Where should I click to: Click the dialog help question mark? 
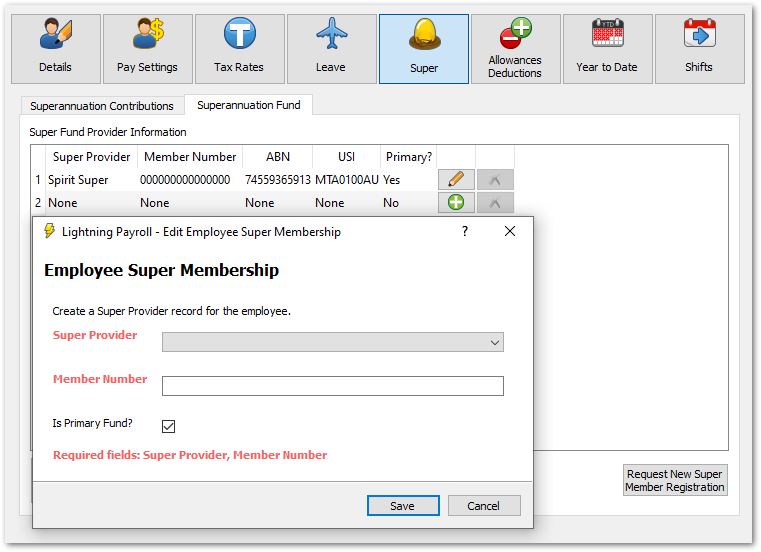[465, 231]
